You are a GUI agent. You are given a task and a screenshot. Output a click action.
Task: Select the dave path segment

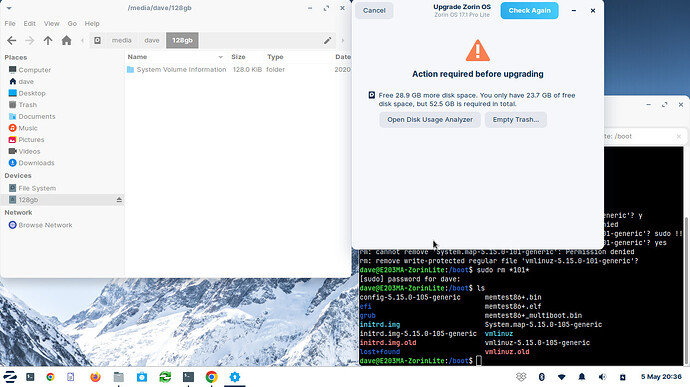tap(152, 41)
